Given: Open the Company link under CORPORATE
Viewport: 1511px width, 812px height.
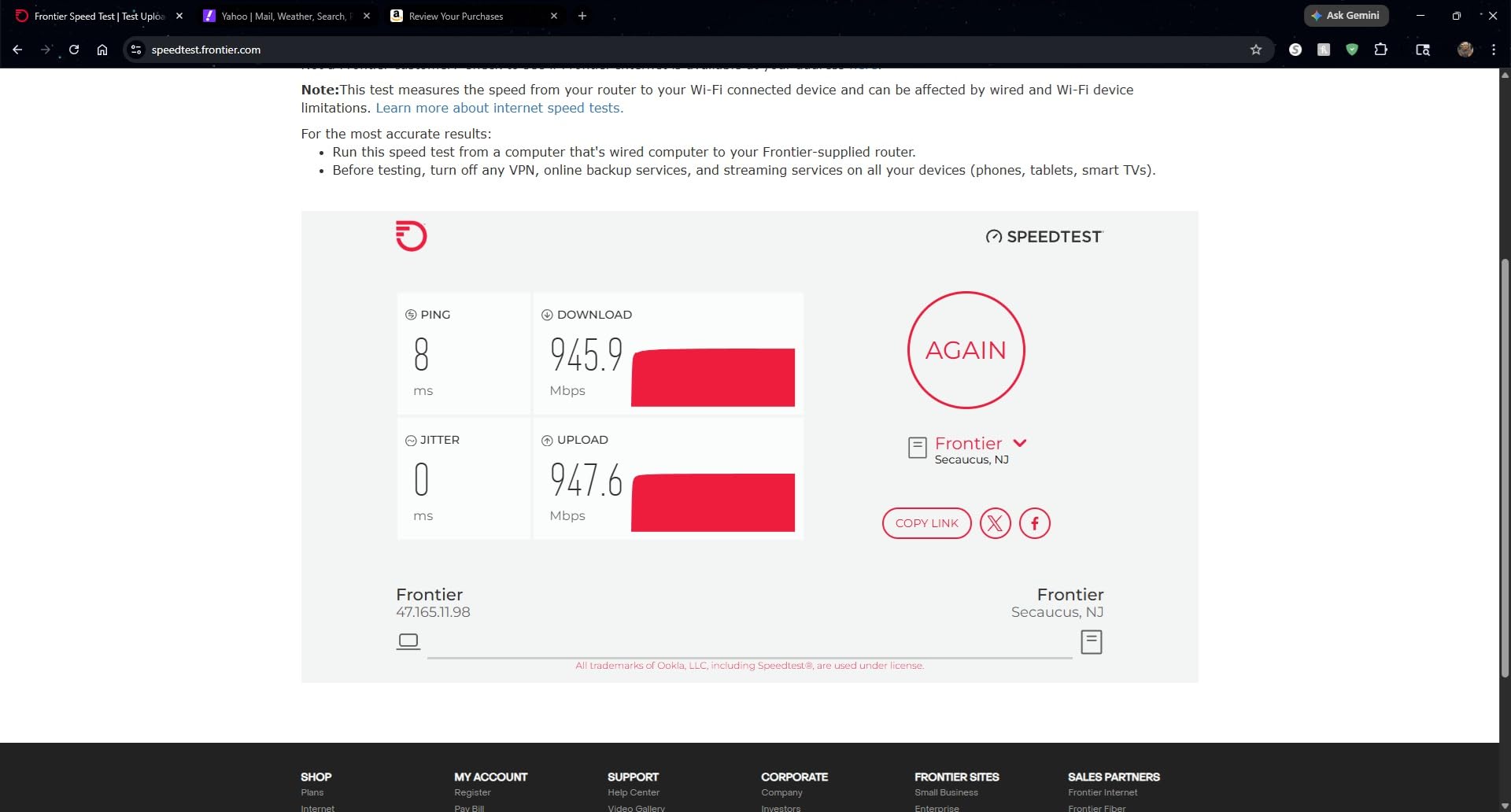Looking at the screenshot, I should (781, 792).
